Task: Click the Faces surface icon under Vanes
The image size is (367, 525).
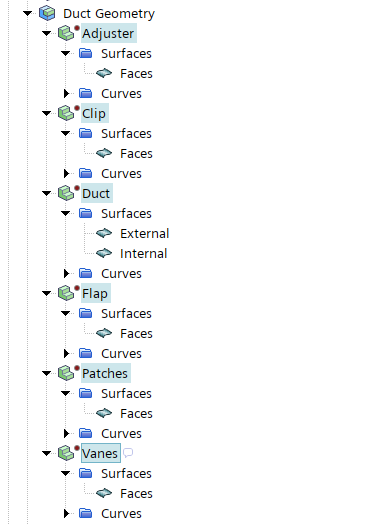Action: tap(104, 493)
